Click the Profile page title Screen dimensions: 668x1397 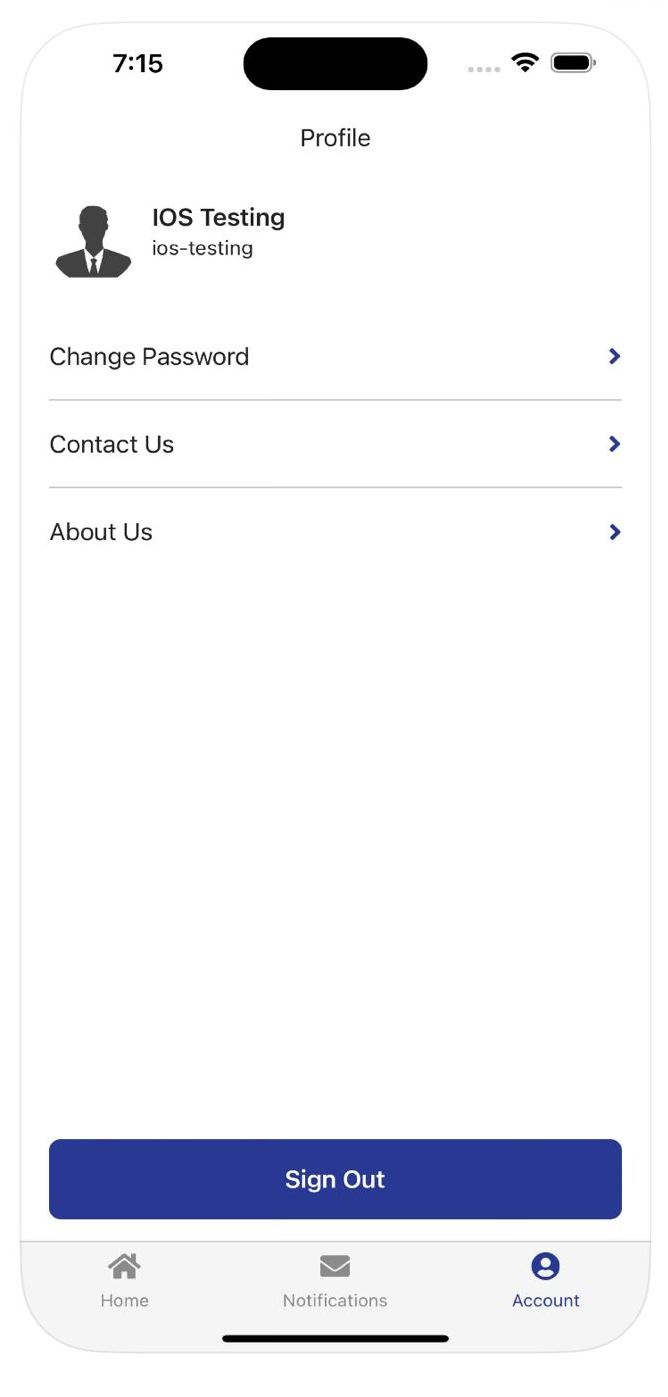click(x=335, y=138)
